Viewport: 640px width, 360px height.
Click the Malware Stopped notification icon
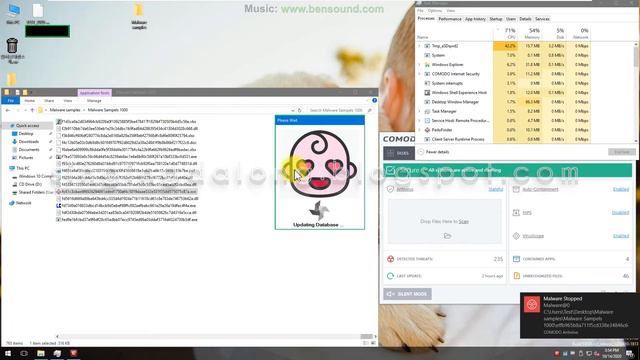point(532,304)
